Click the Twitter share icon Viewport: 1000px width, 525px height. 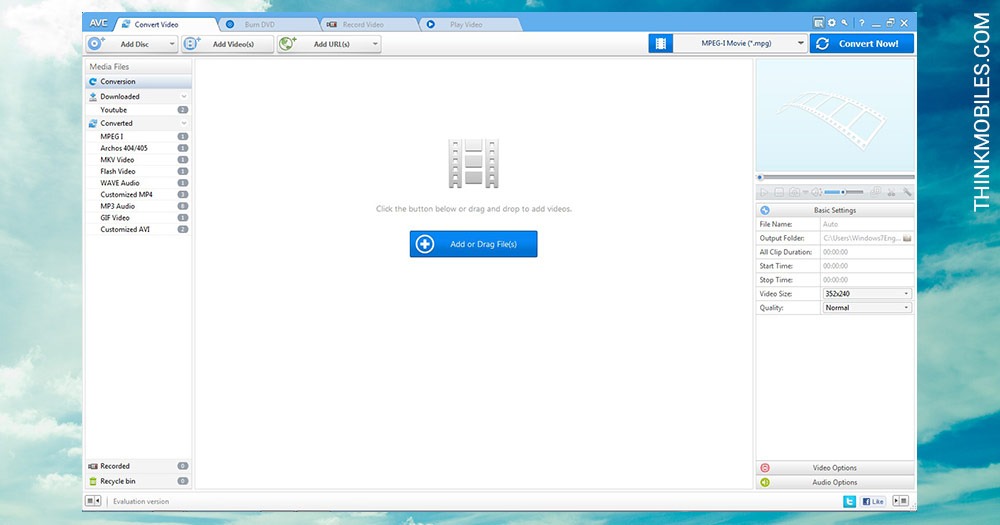pyautogui.click(x=849, y=501)
